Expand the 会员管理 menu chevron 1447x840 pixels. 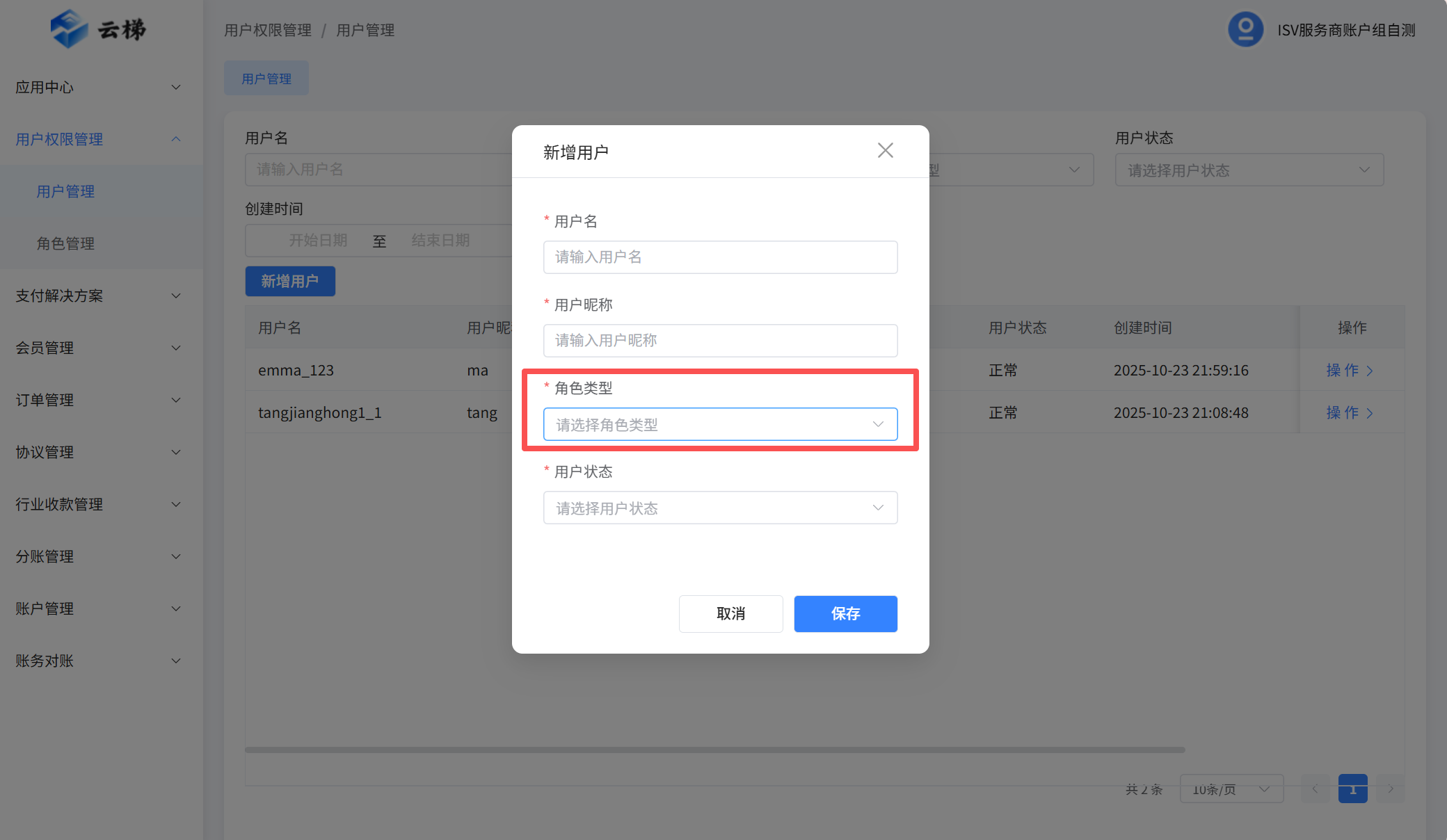[x=176, y=348]
